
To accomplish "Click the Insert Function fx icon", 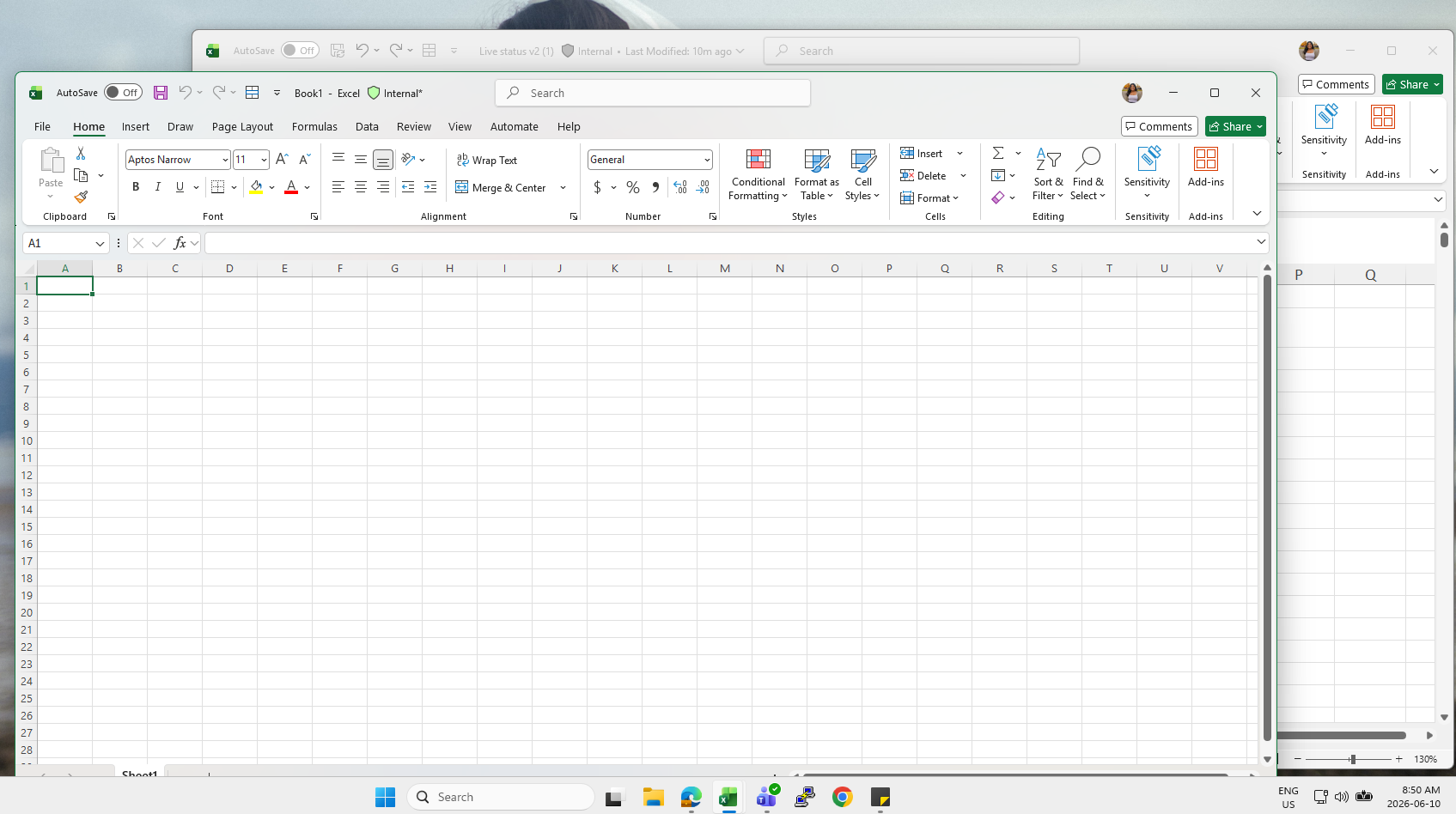I will 180,243.
